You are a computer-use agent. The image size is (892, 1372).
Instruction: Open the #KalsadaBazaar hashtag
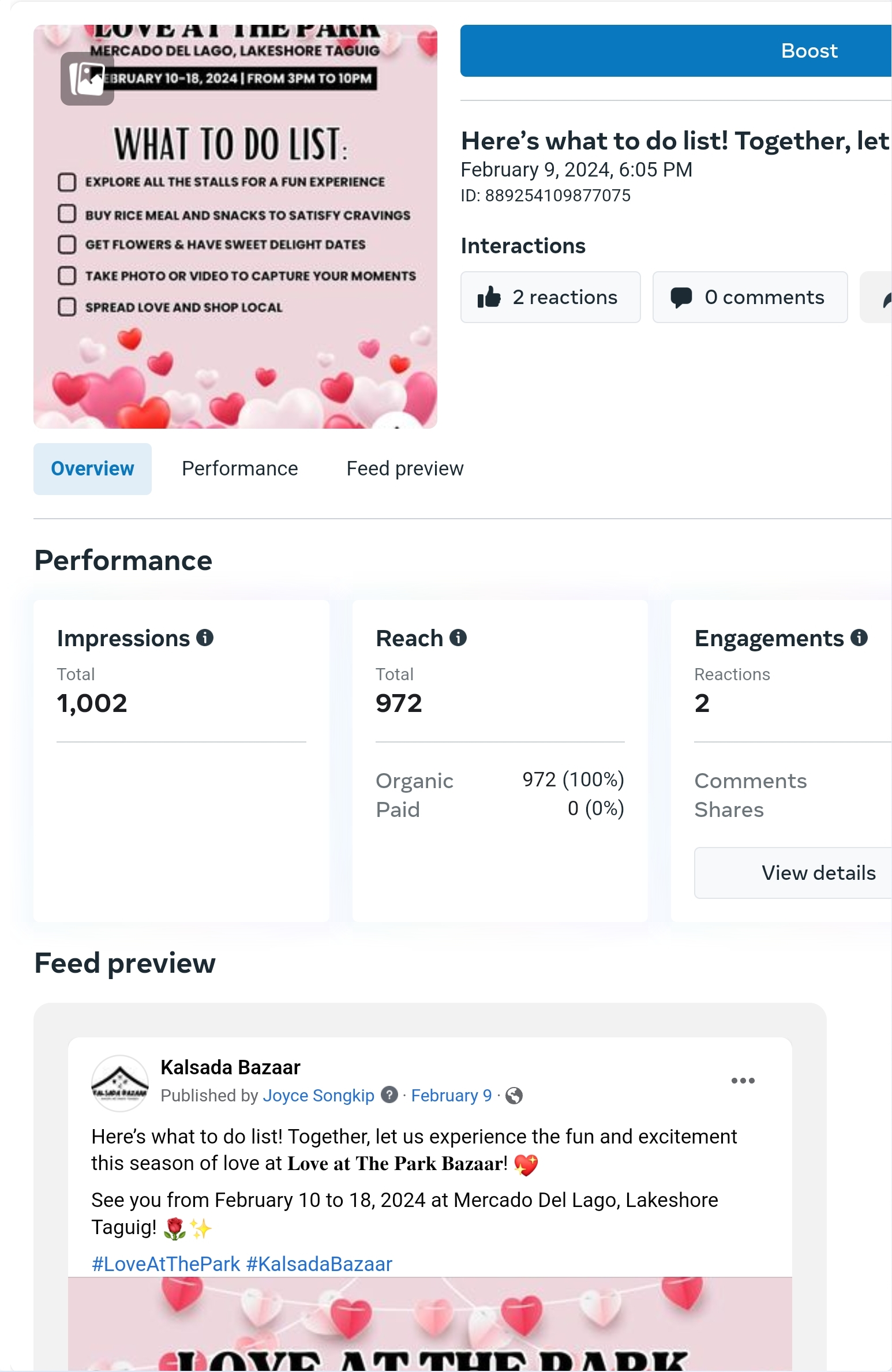pos(319,1264)
